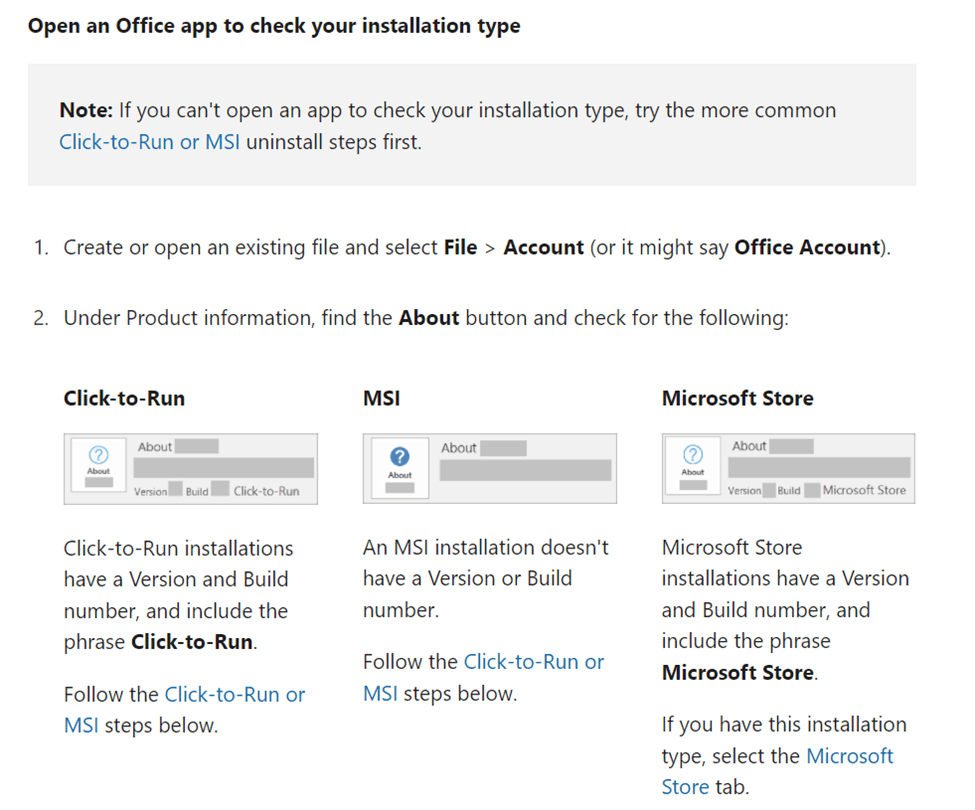Click the 'Build' text in Microsoft Store example image
The height and width of the screenshot is (810, 975).
coord(789,491)
